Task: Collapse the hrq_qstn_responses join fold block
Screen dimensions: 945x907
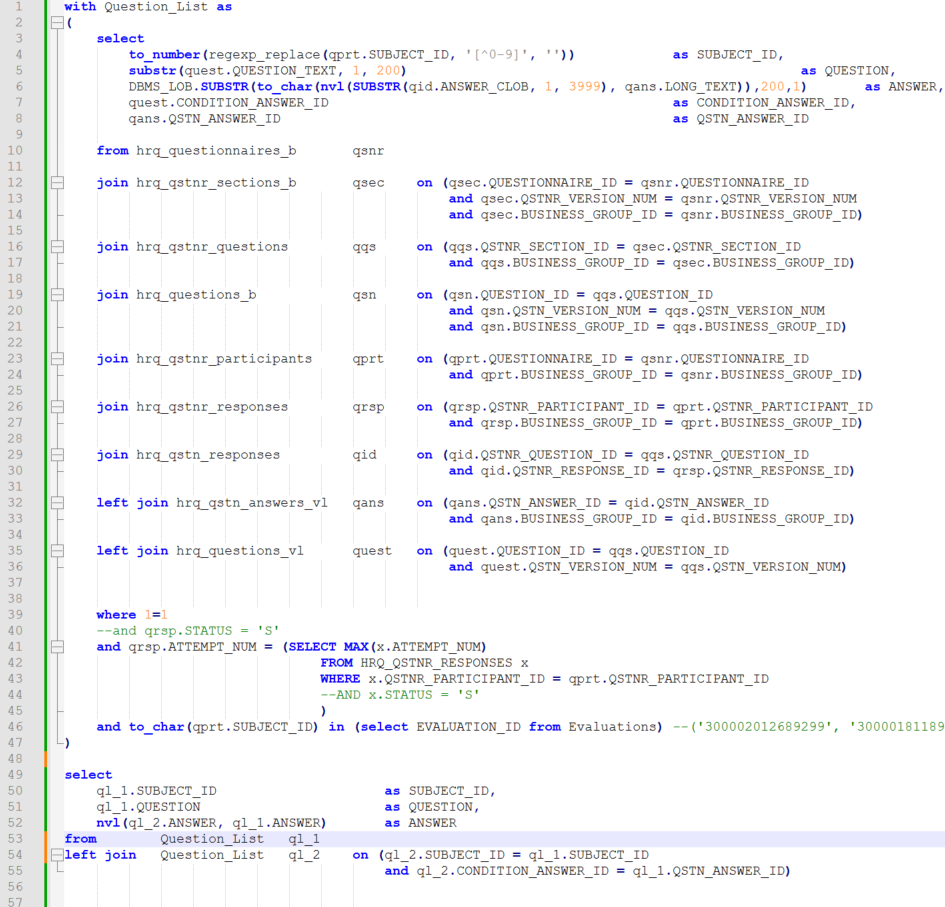Action: tap(57, 455)
